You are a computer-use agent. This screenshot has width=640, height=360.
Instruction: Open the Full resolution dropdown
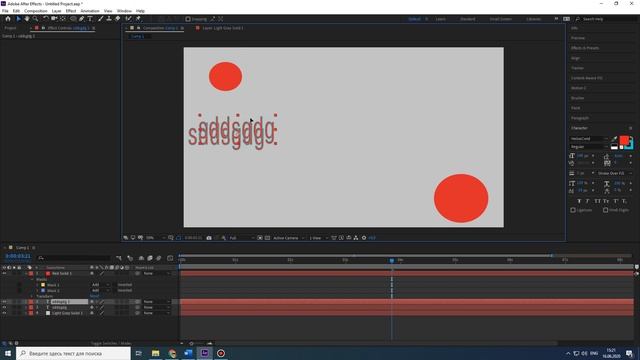click(x=242, y=238)
